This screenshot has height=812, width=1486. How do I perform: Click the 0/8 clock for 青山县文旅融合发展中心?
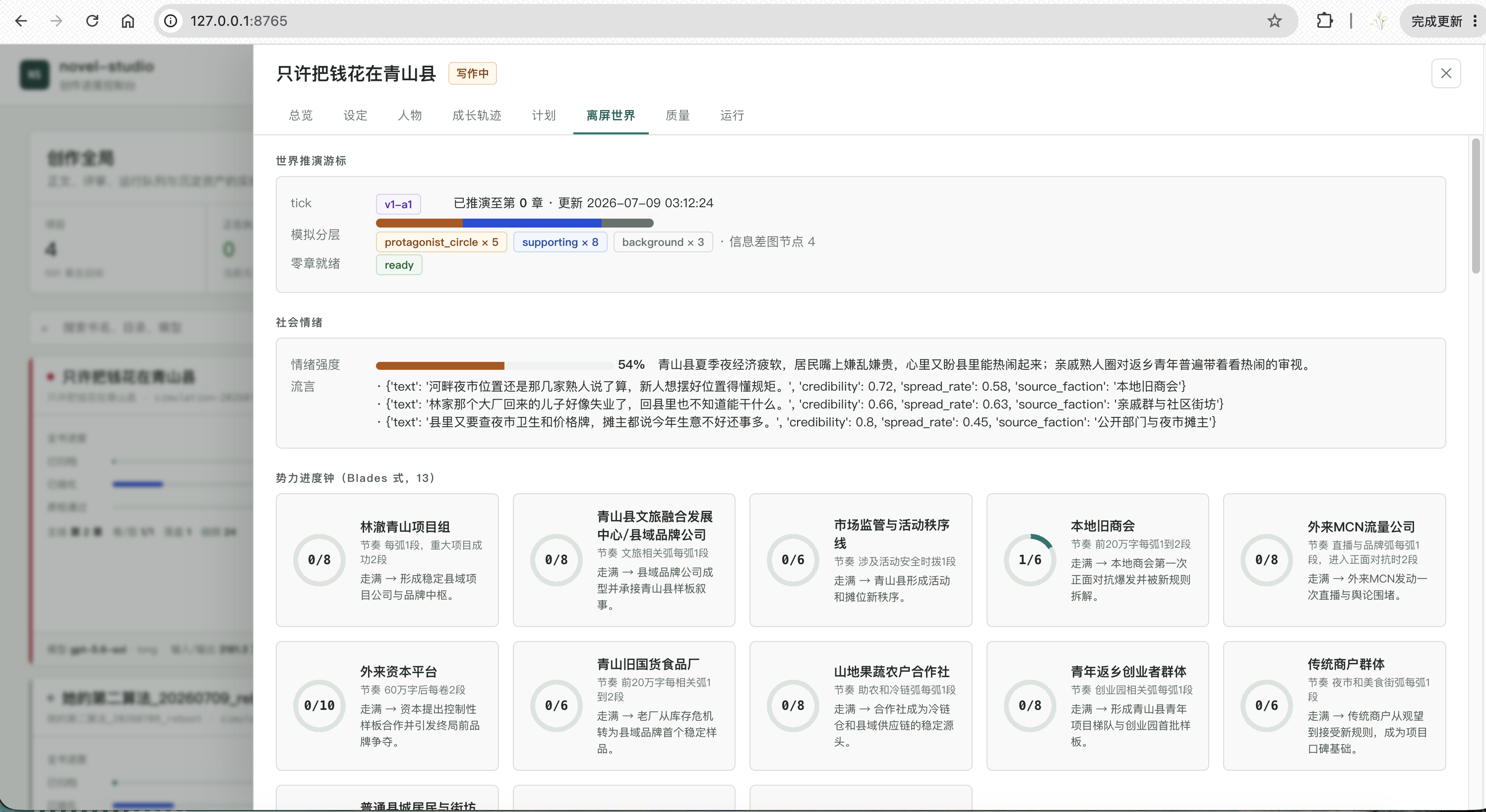tap(556, 559)
